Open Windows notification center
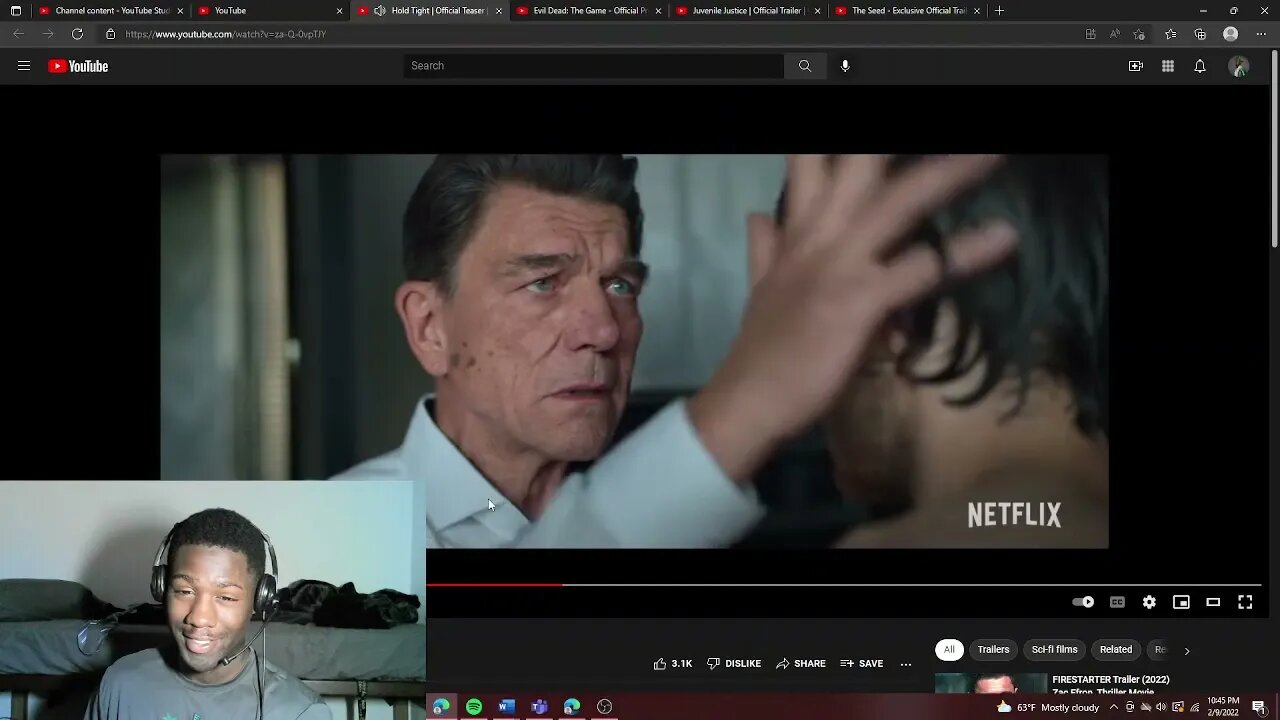Screen dimensions: 1280x720 tap(1258, 707)
